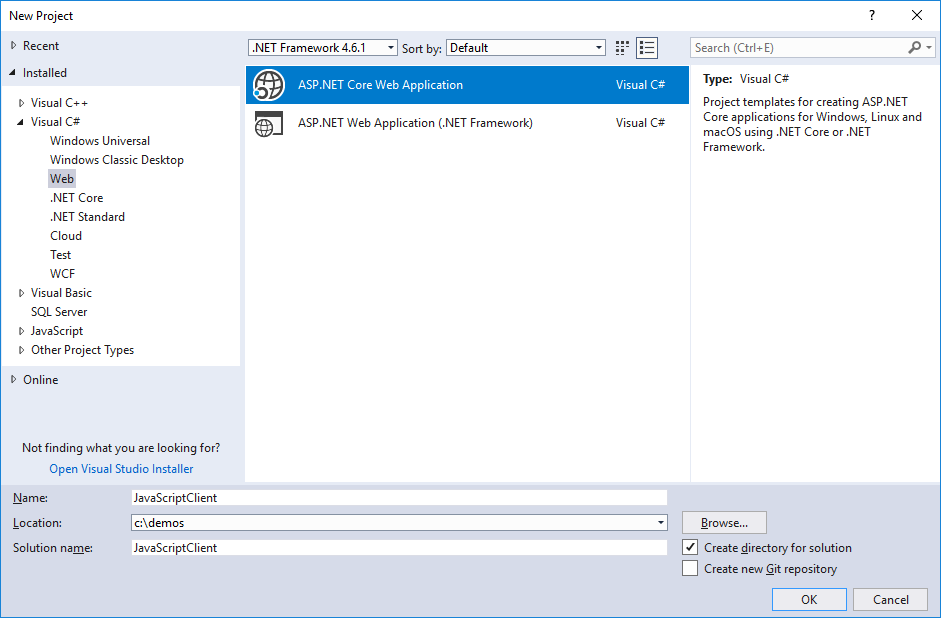Switch to small icons view
941x618 pixels.
[622, 48]
